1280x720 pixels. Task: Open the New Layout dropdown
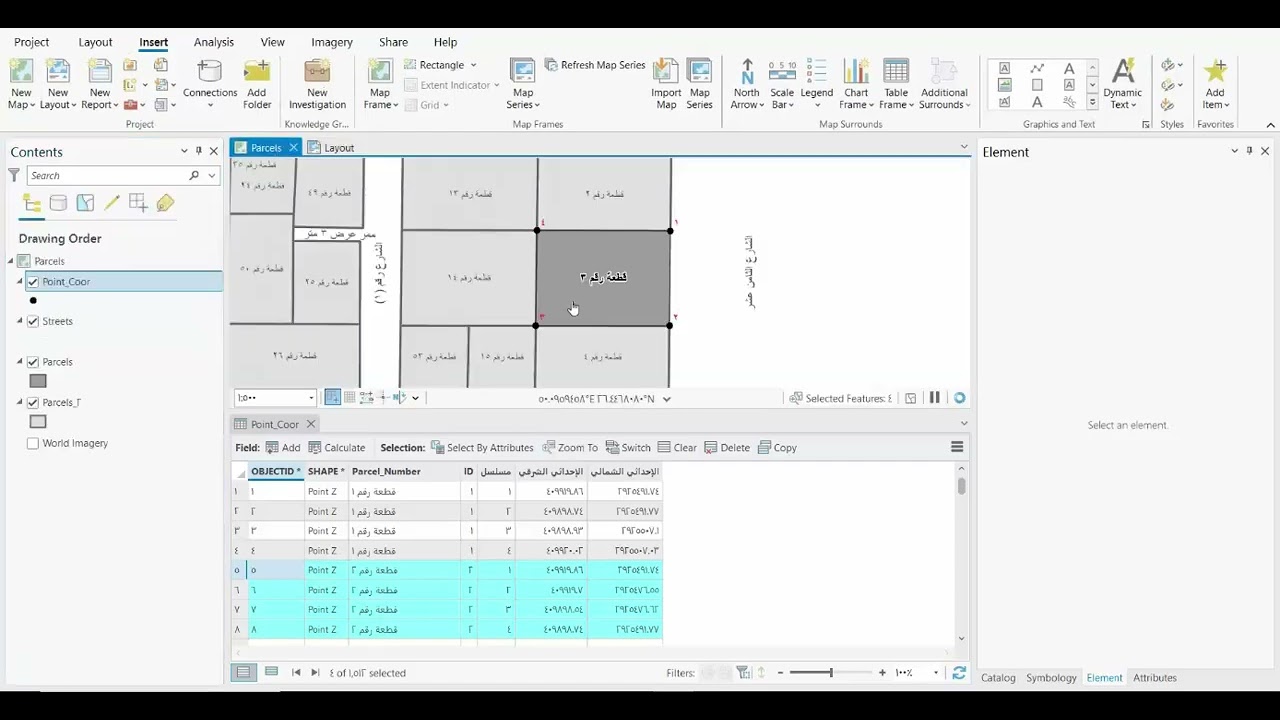[x=58, y=98]
